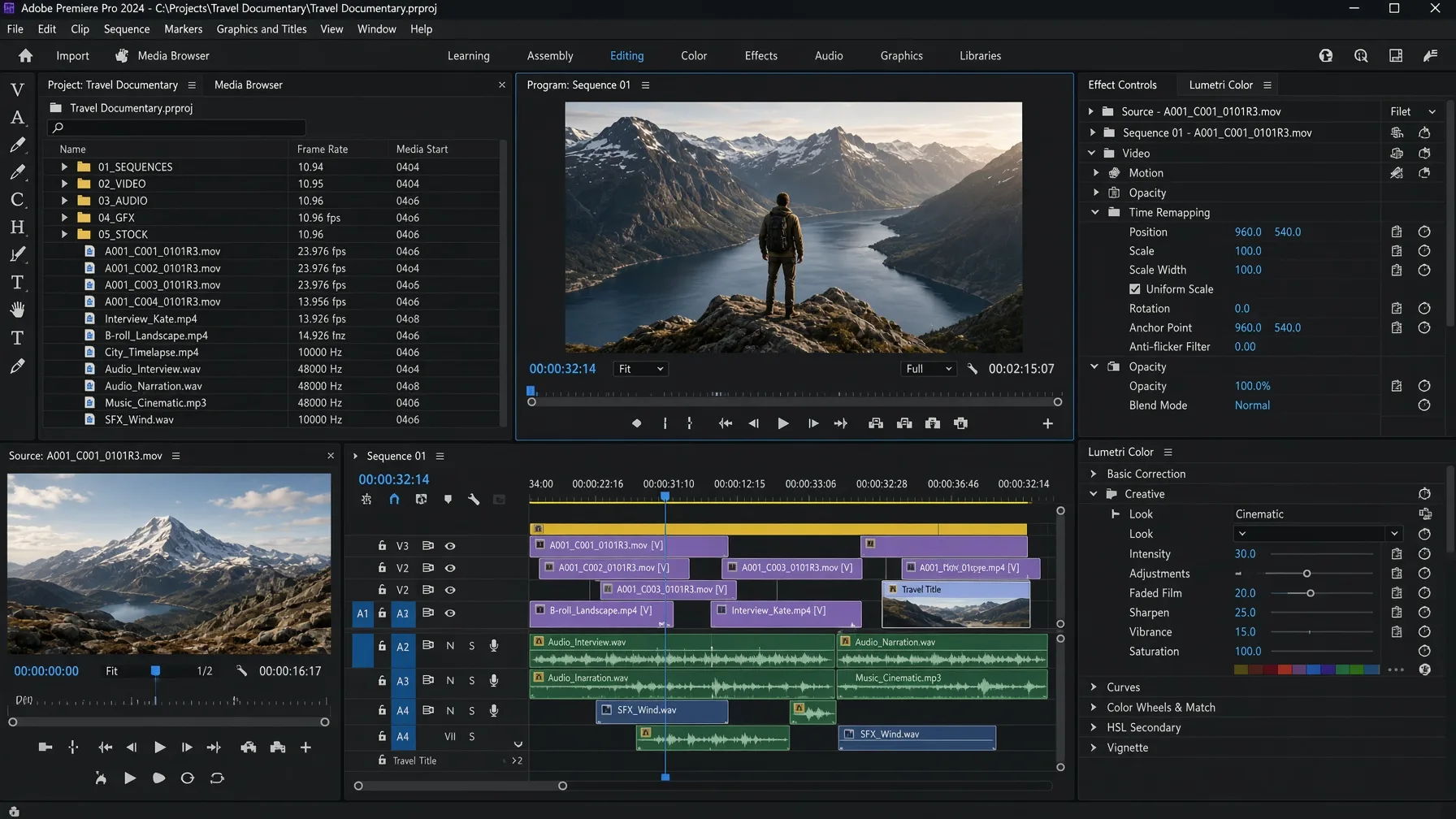The width and height of the screenshot is (1456, 819).
Task: Click the Export Frame camera icon
Action: (x=932, y=423)
